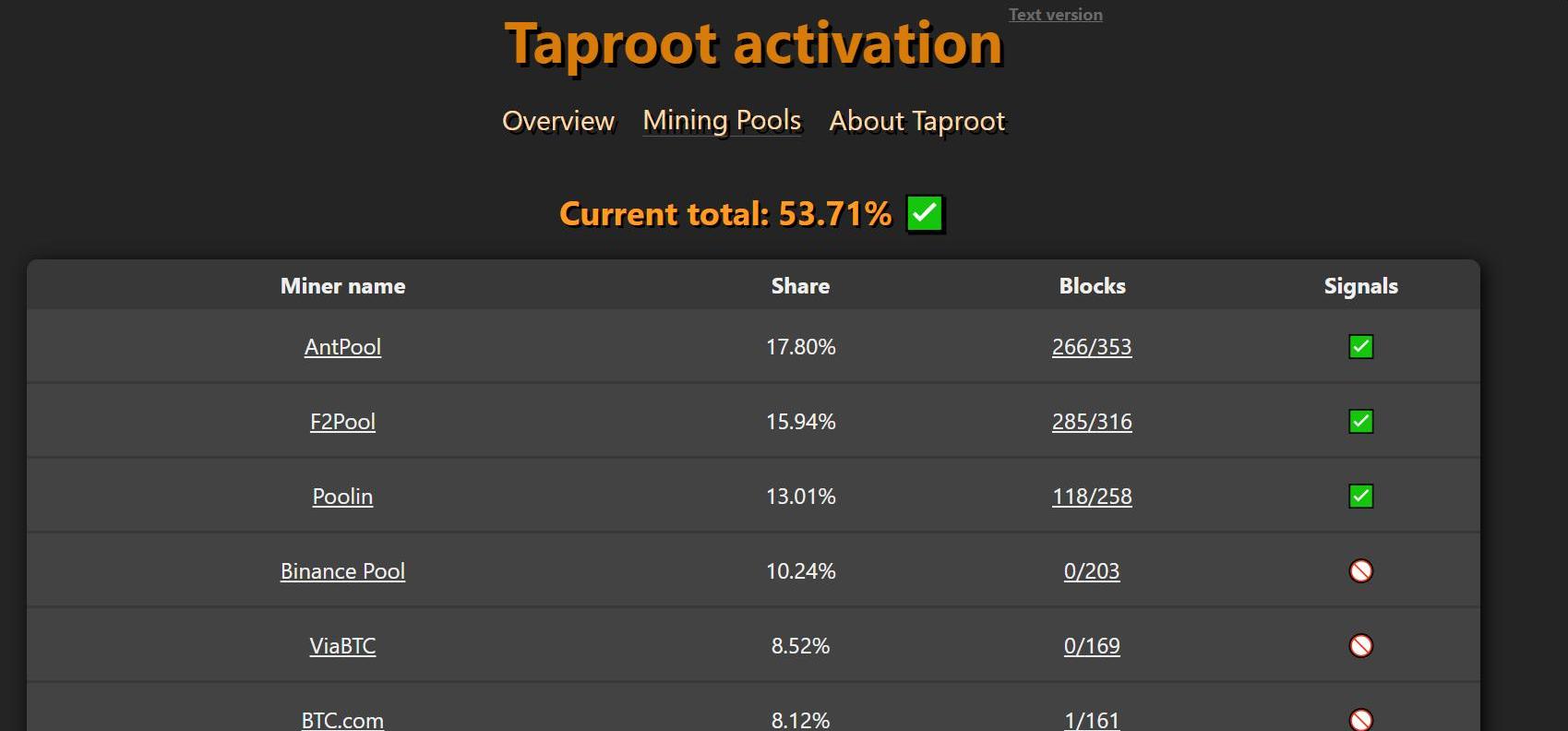
Task: Click BTC.com's red no-signal icon
Action: point(1360,720)
